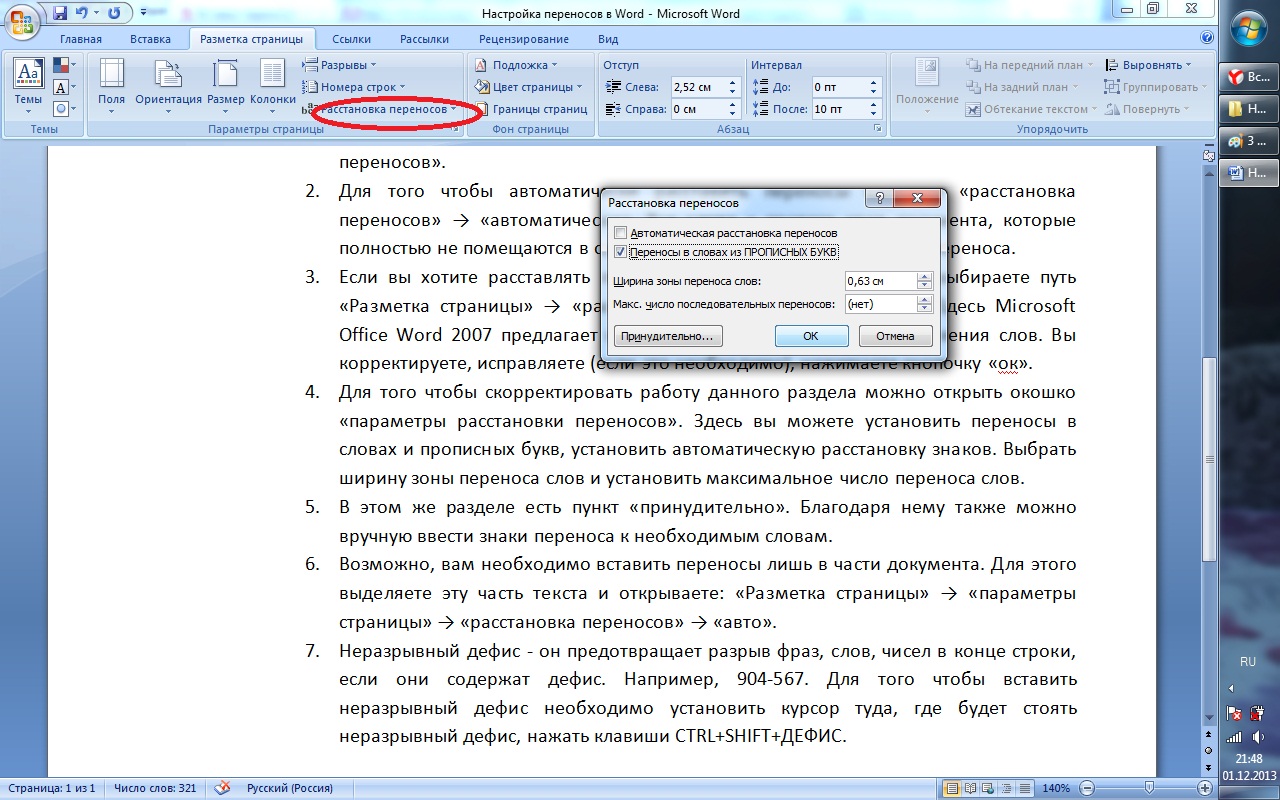Switch to the Вид tab
The image size is (1280, 800).
coord(607,39)
